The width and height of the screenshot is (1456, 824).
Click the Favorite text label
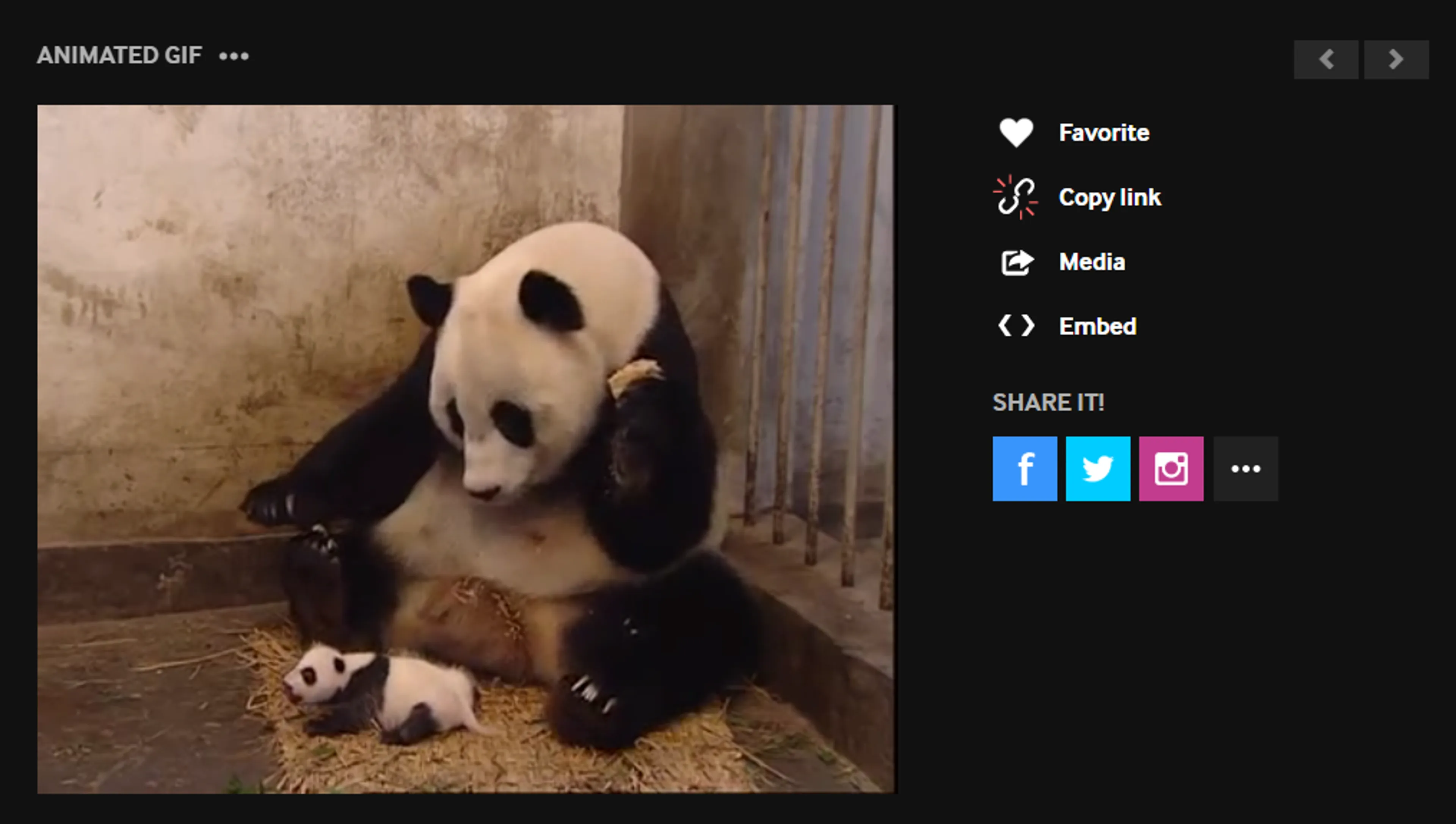tap(1104, 133)
